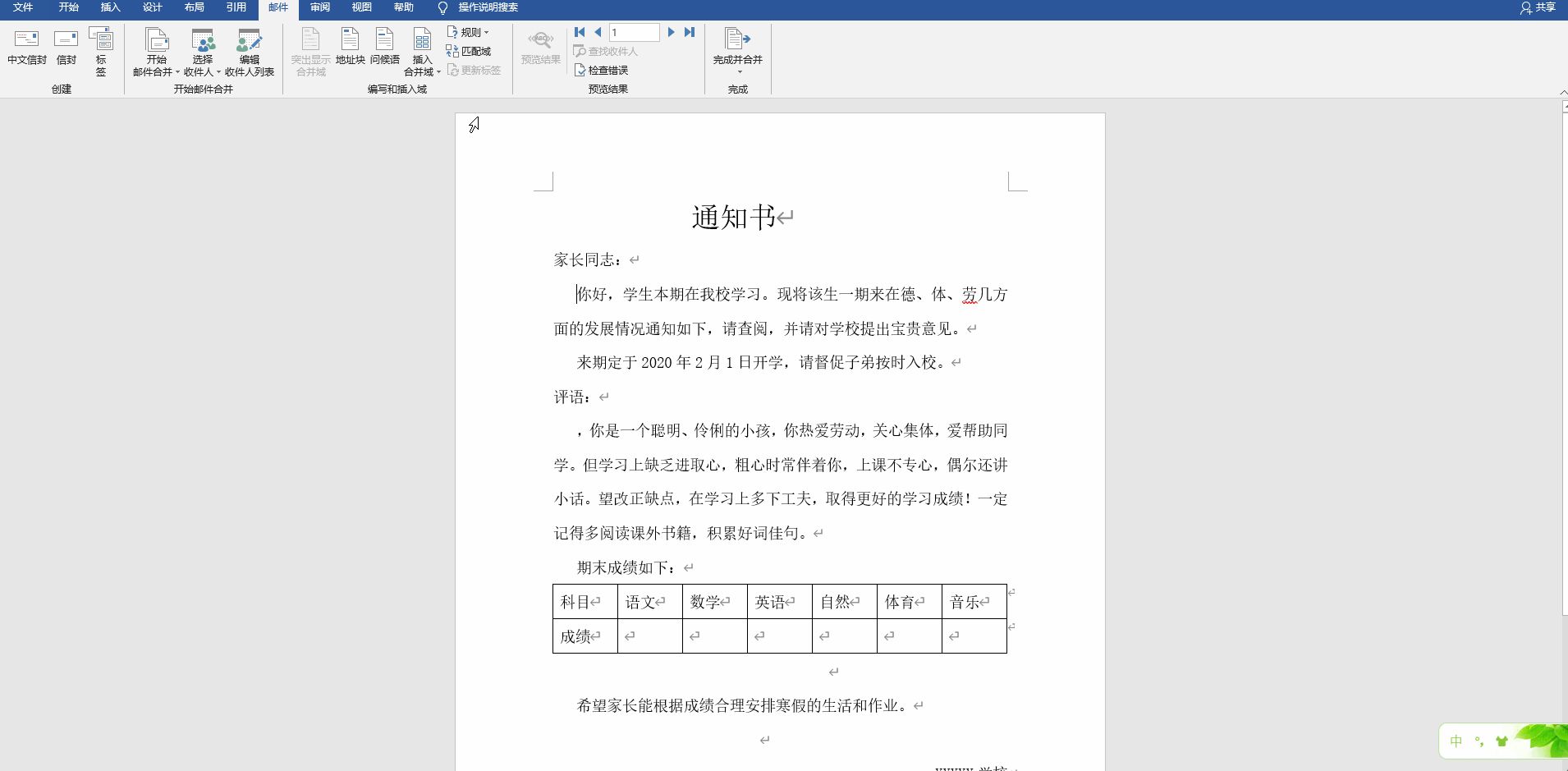Click the empty score cell under 音乐
1568x771 pixels.
[974, 636]
